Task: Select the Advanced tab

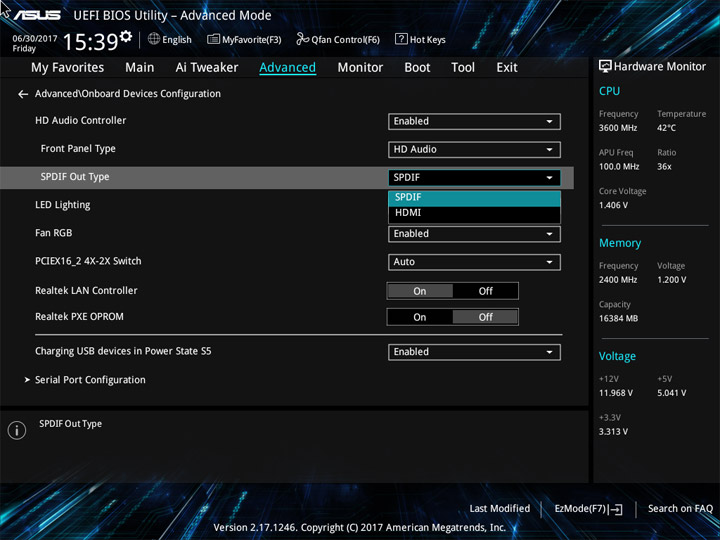Action: coord(287,68)
